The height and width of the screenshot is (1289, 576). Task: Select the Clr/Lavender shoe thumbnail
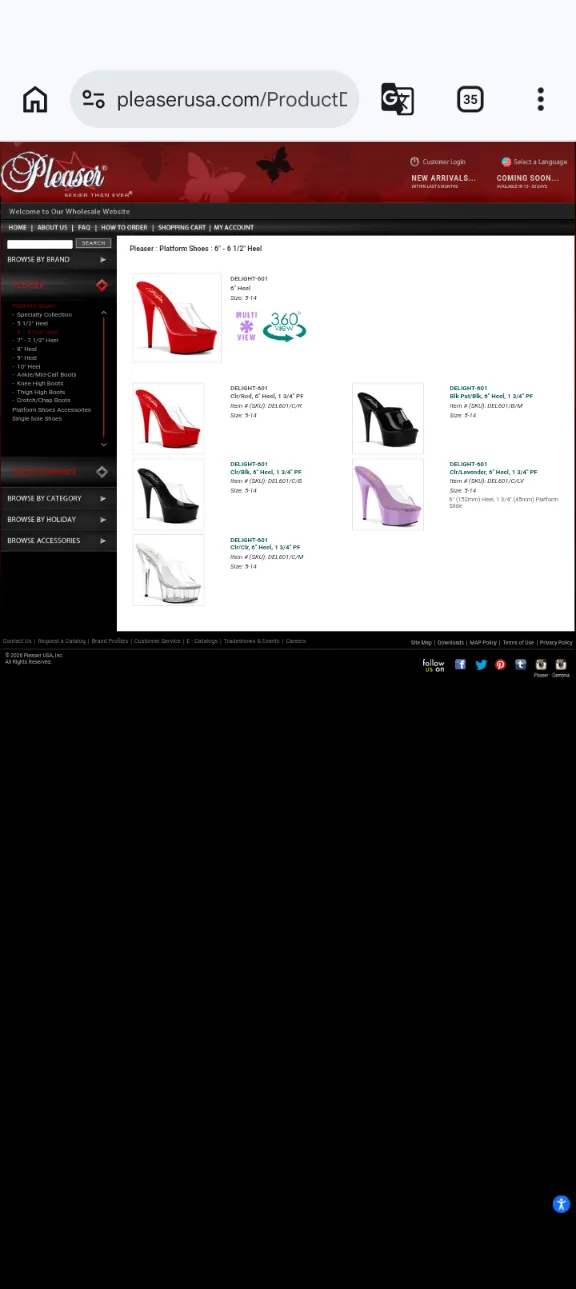click(x=388, y=494)
